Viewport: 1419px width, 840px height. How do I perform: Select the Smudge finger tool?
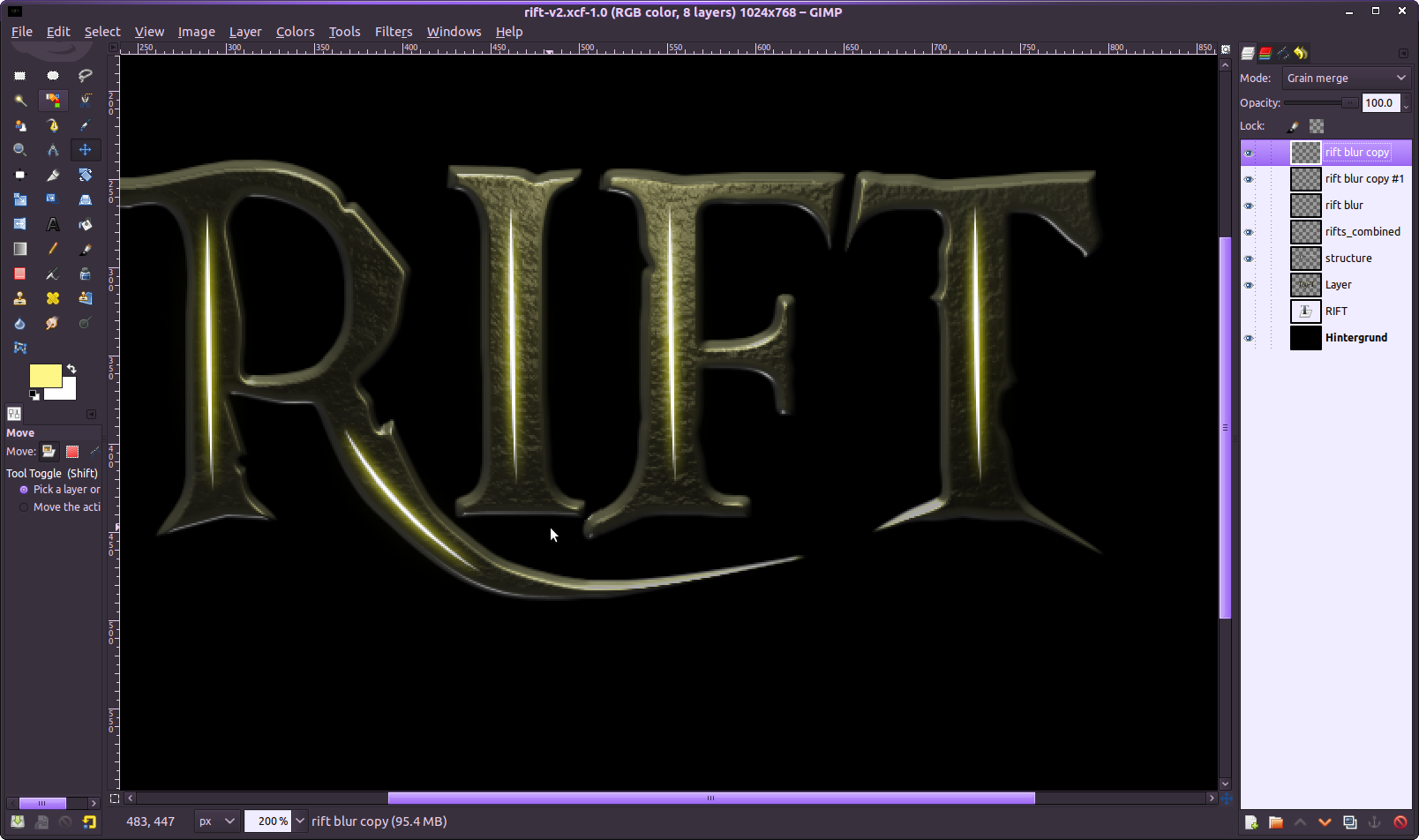[53, 323]
